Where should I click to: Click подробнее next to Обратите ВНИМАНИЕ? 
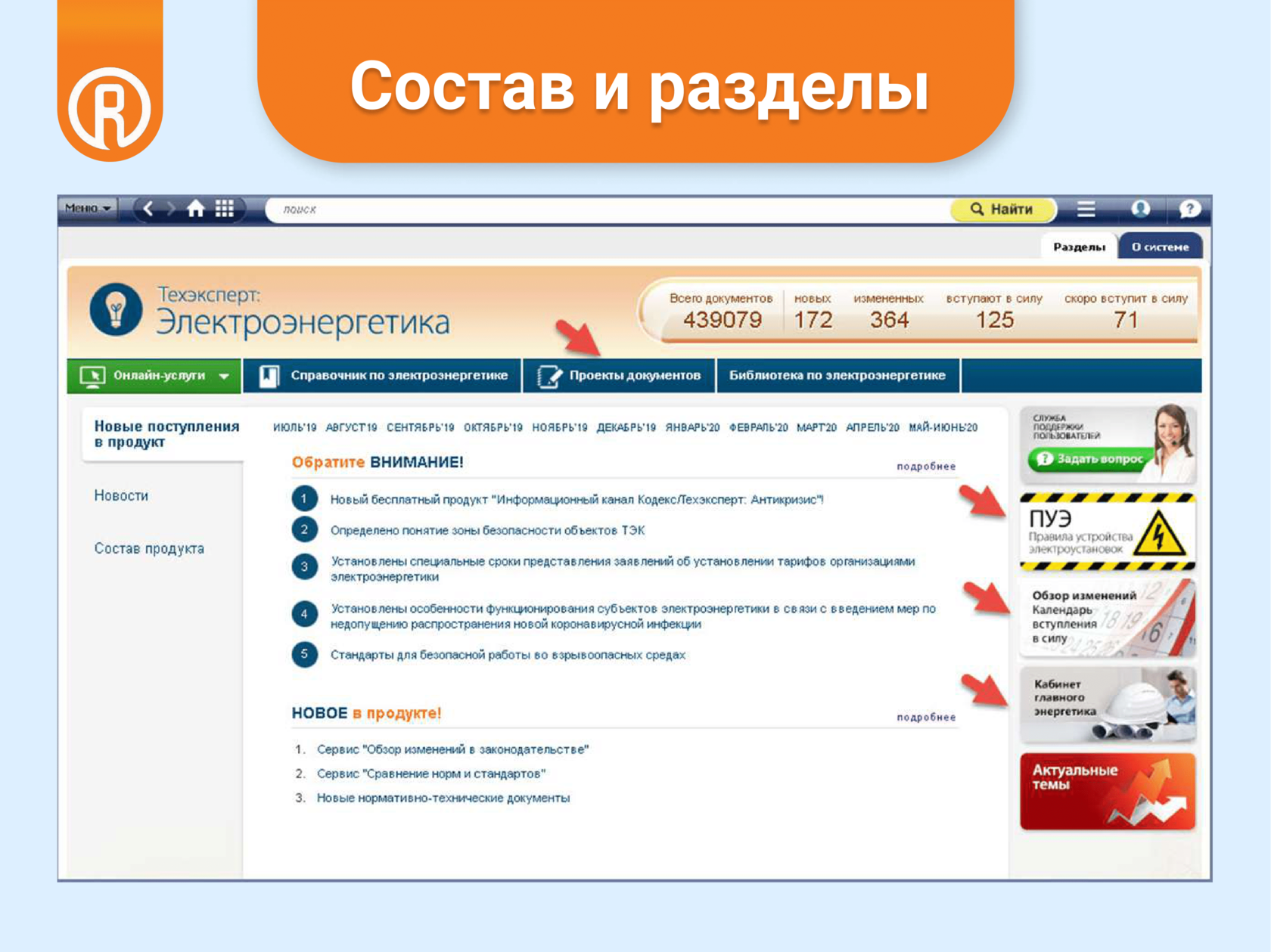point(926,467)
